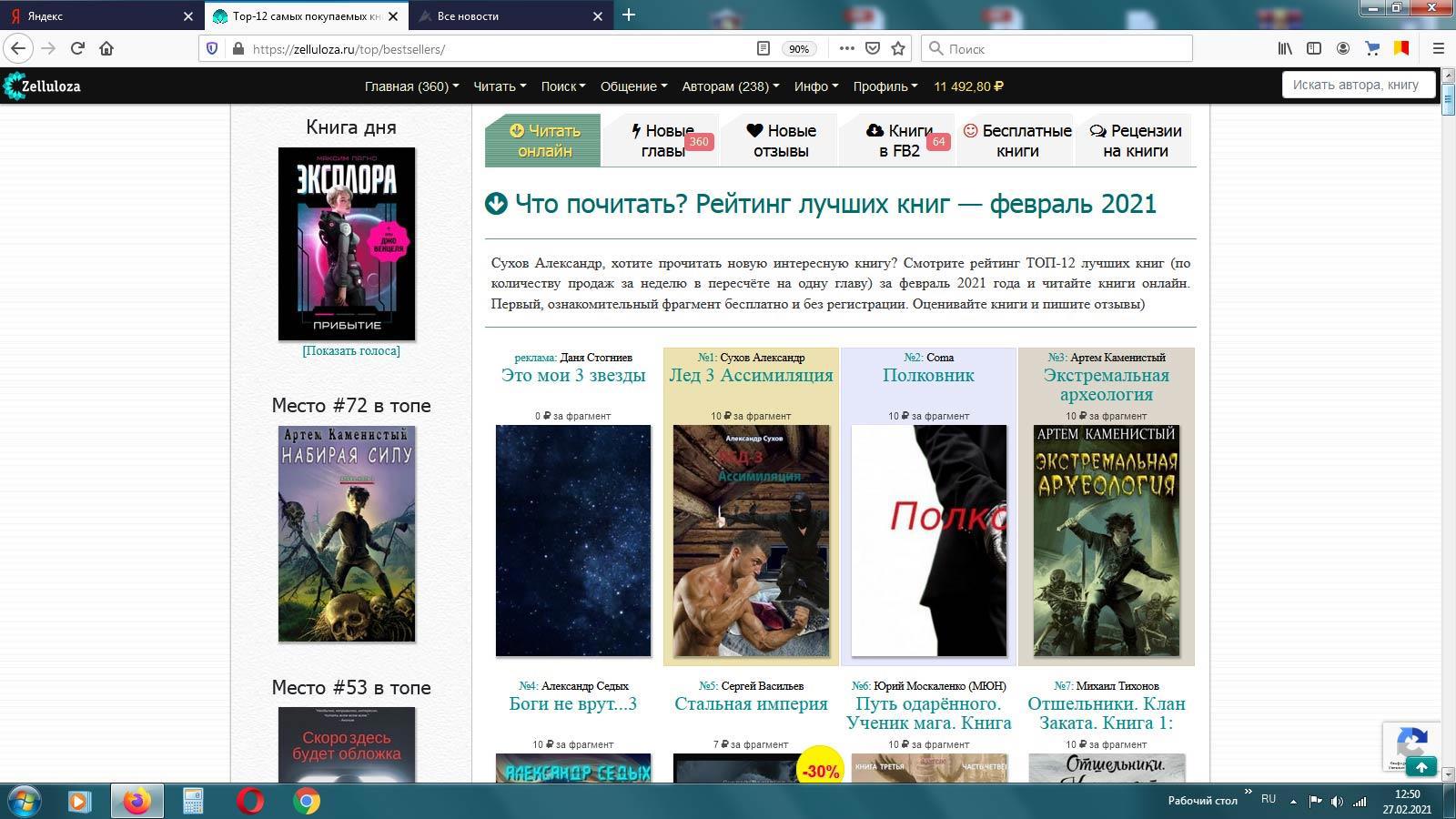Screen dimensions: 1456x819
Task: Expand the Профиль dropdown menu
Action: point(885,86)
